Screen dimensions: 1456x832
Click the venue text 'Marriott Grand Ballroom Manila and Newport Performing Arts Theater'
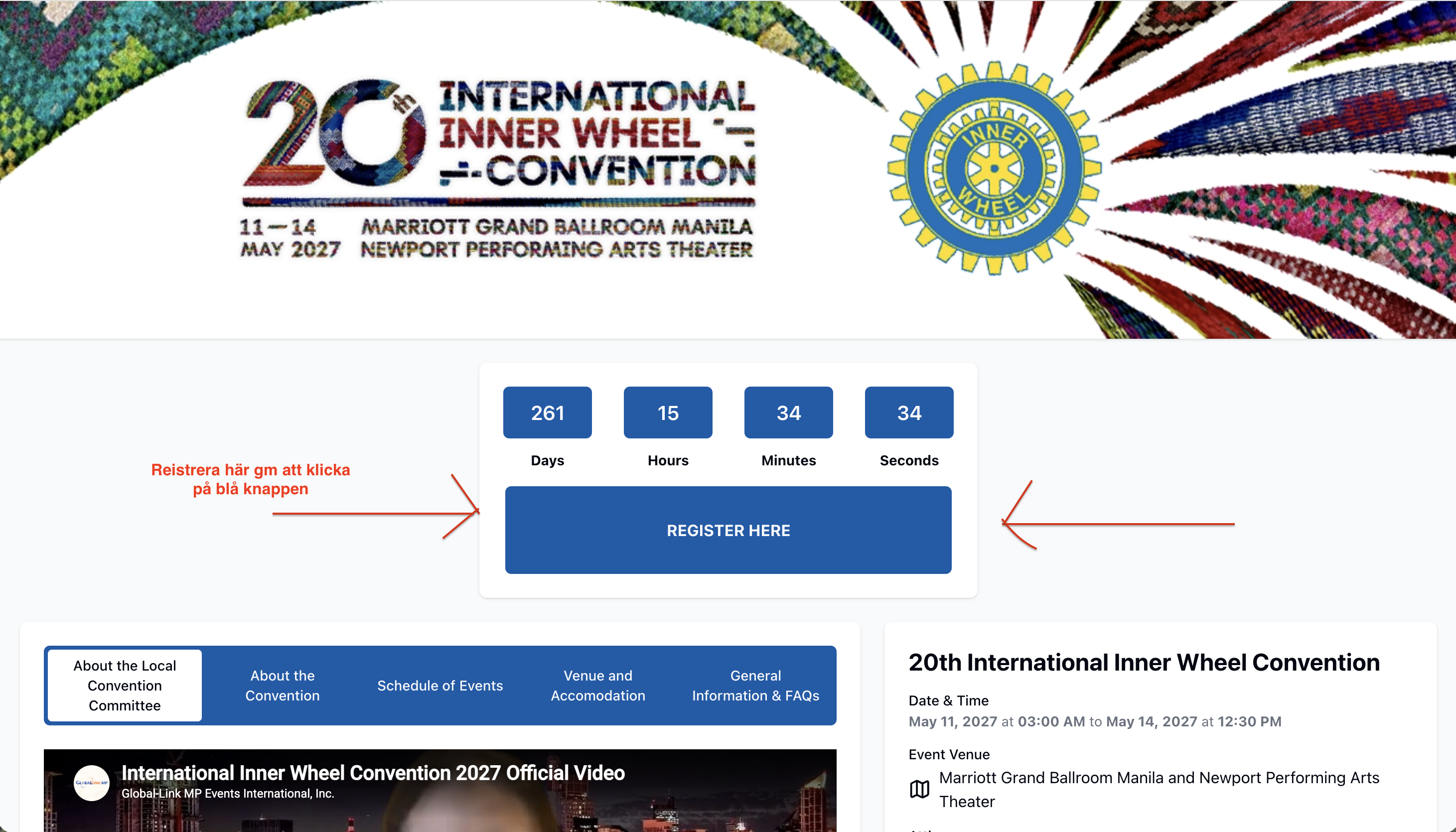click(x=1159, y=789)
